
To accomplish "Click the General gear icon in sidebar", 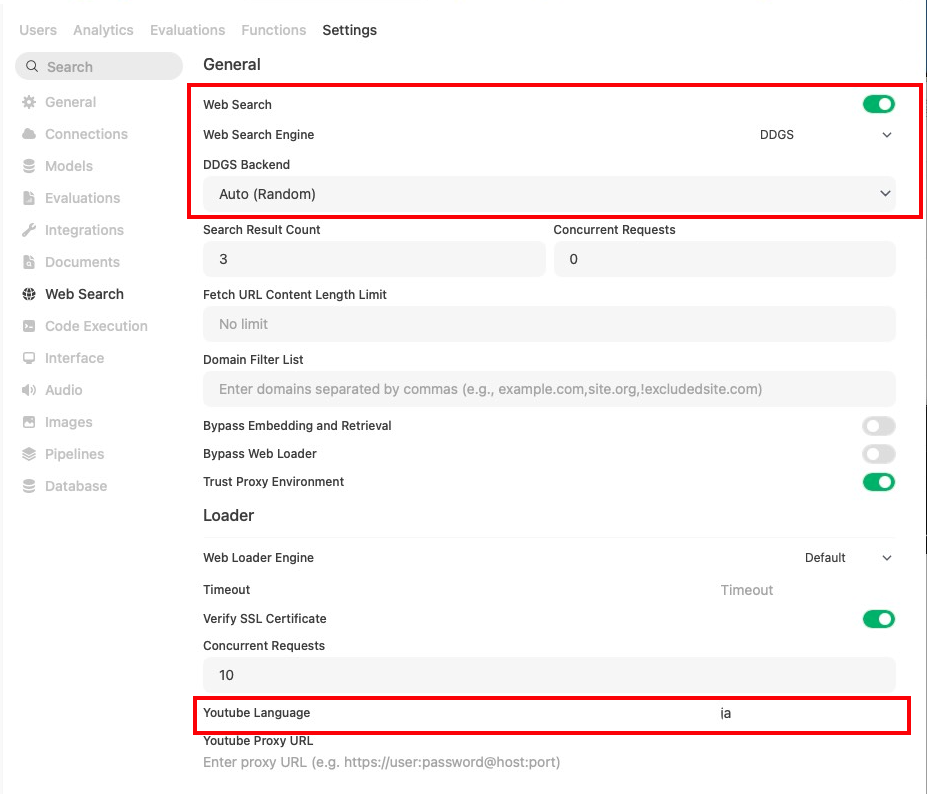I will point(29,102).
